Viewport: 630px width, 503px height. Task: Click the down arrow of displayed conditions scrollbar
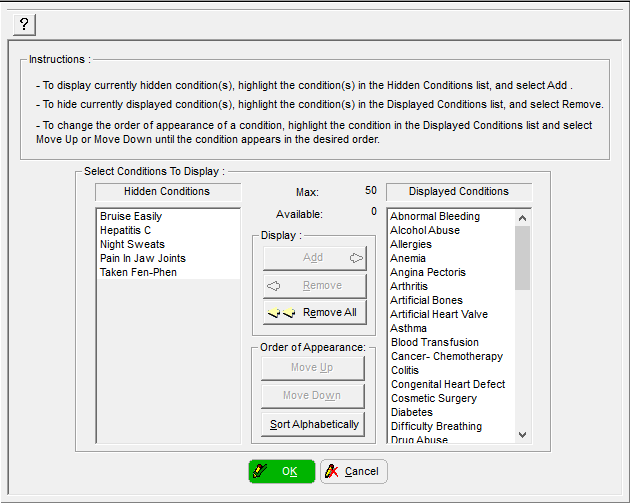(x=522, y=435)
